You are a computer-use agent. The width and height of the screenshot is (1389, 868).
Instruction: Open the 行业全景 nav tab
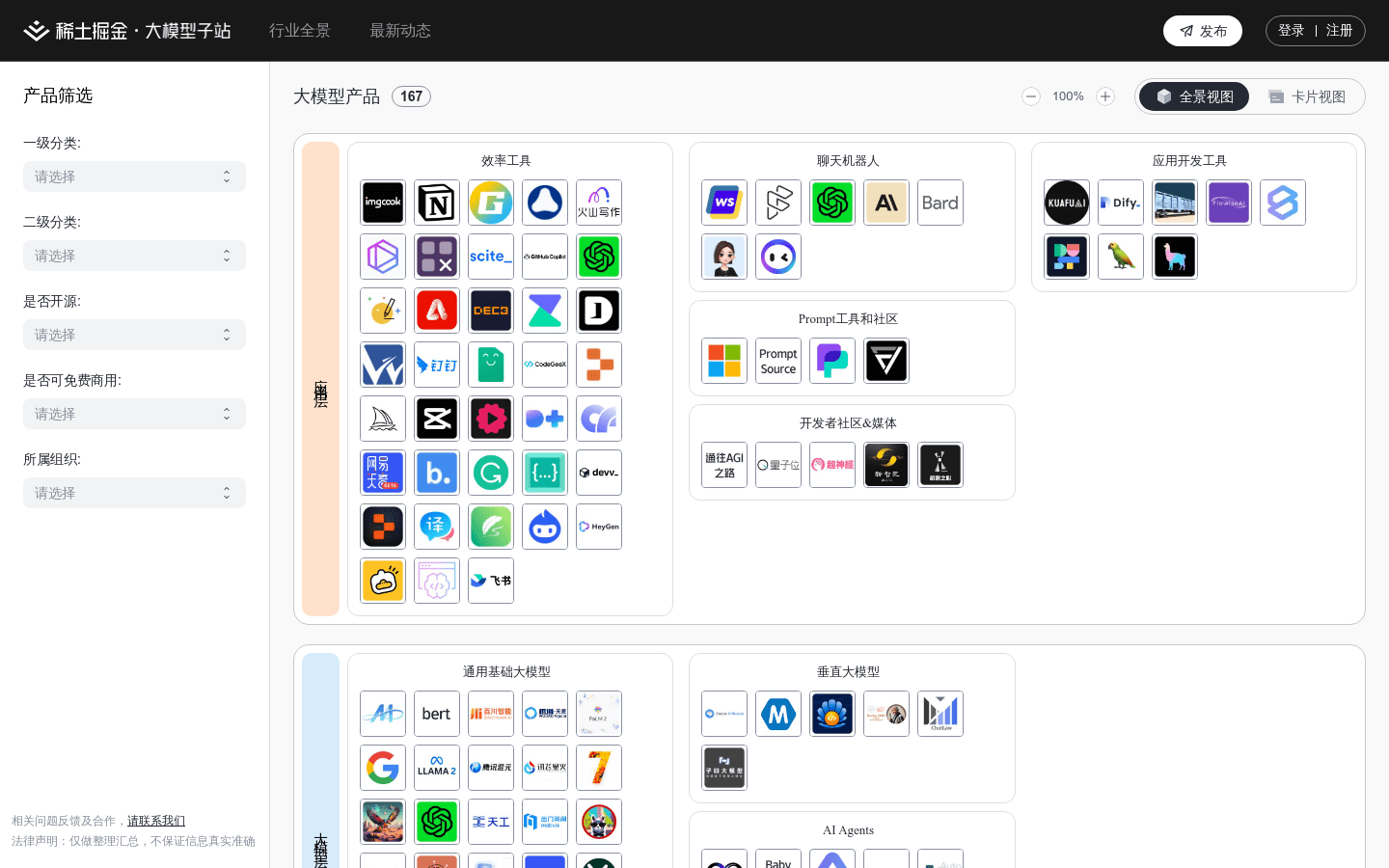point(300,31)
